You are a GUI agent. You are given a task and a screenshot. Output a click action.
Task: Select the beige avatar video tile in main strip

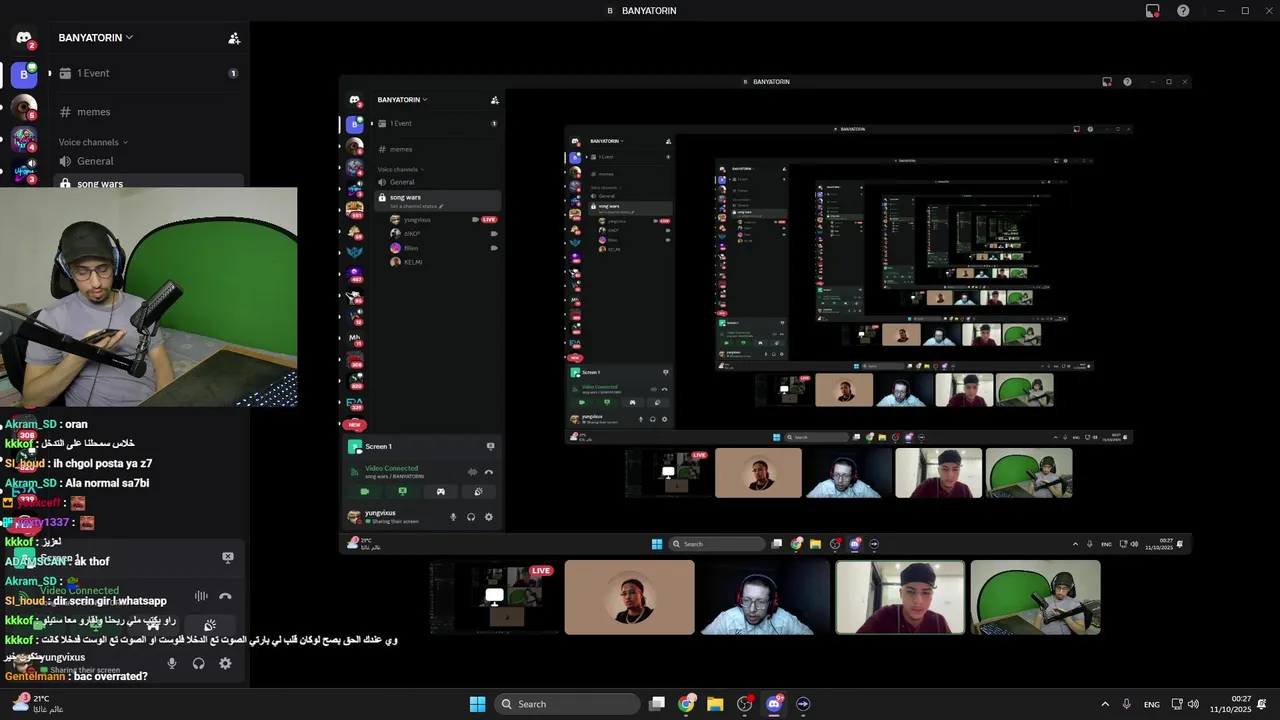[629, 597]
